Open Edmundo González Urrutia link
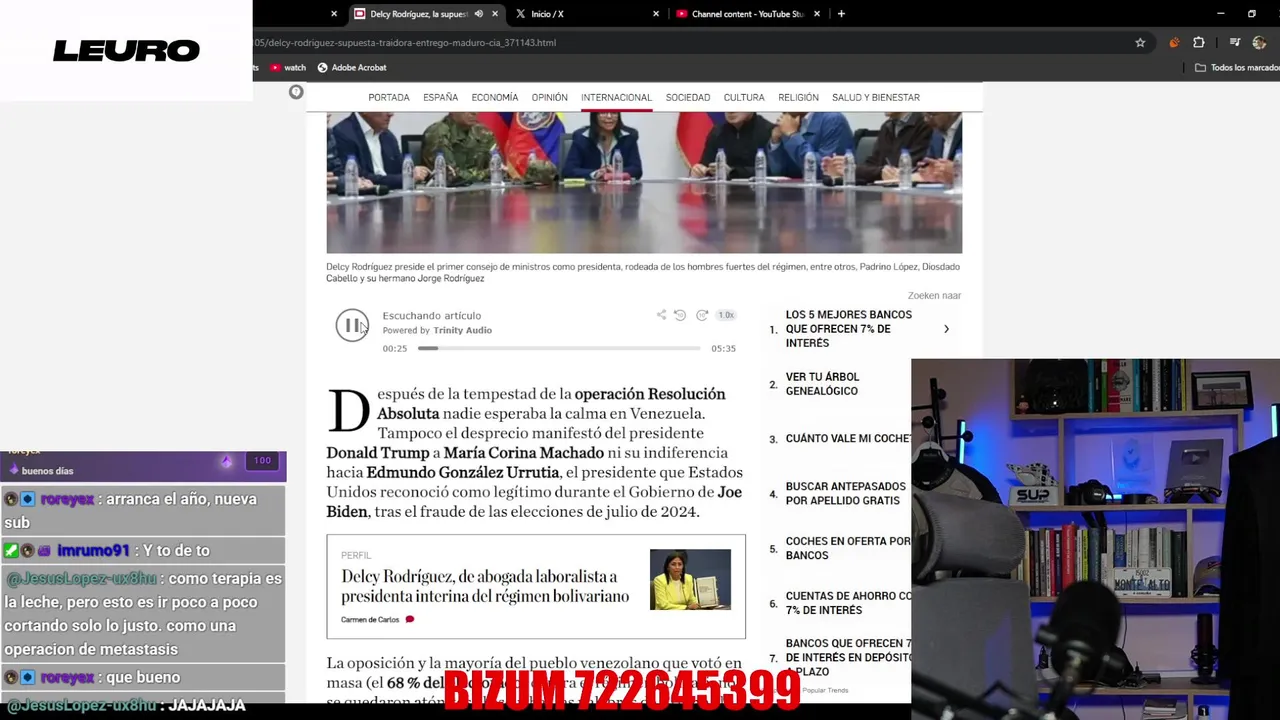The image size is (1280, 720). coord(462,472)
